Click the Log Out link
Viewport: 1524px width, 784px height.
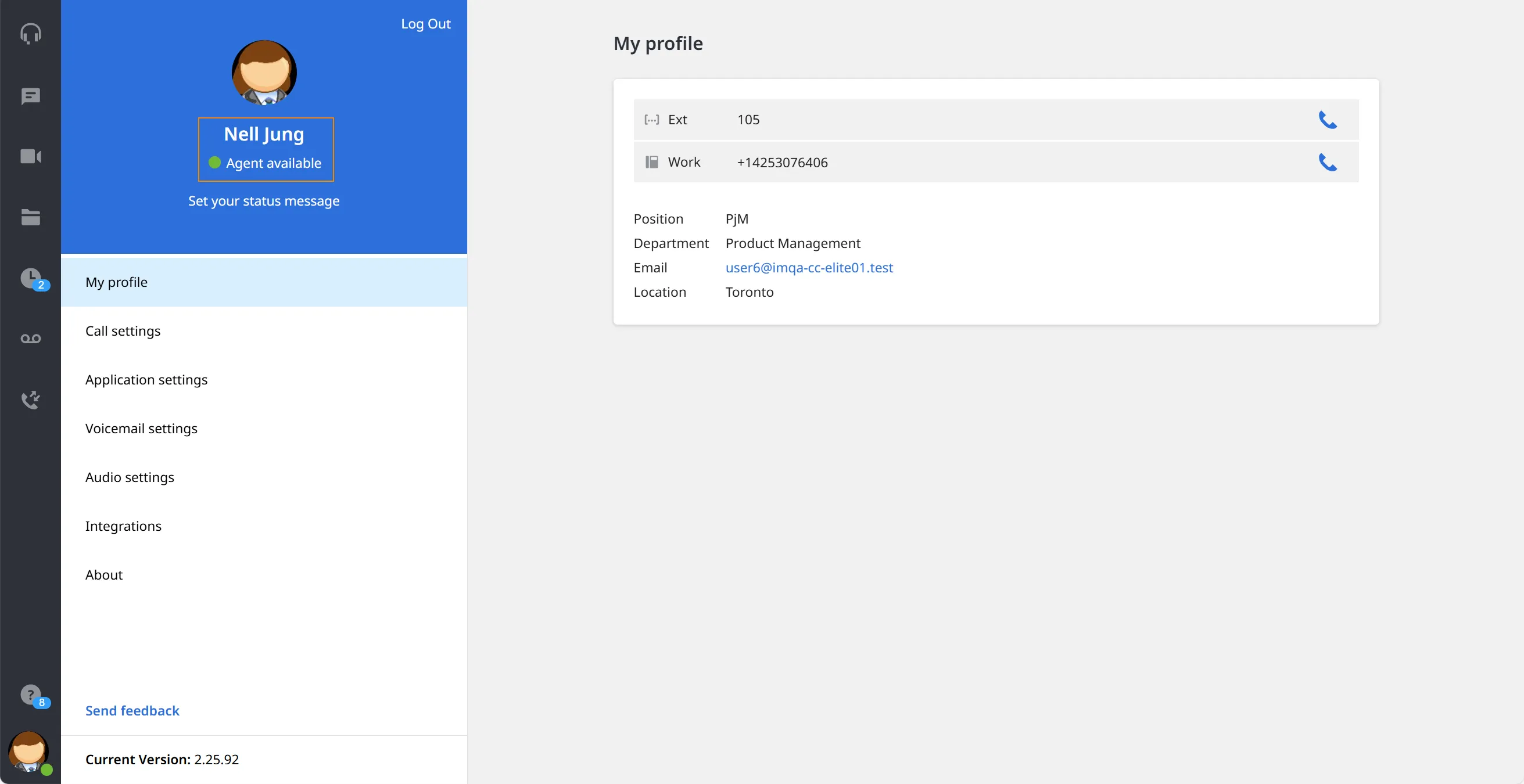click(425, 24)
